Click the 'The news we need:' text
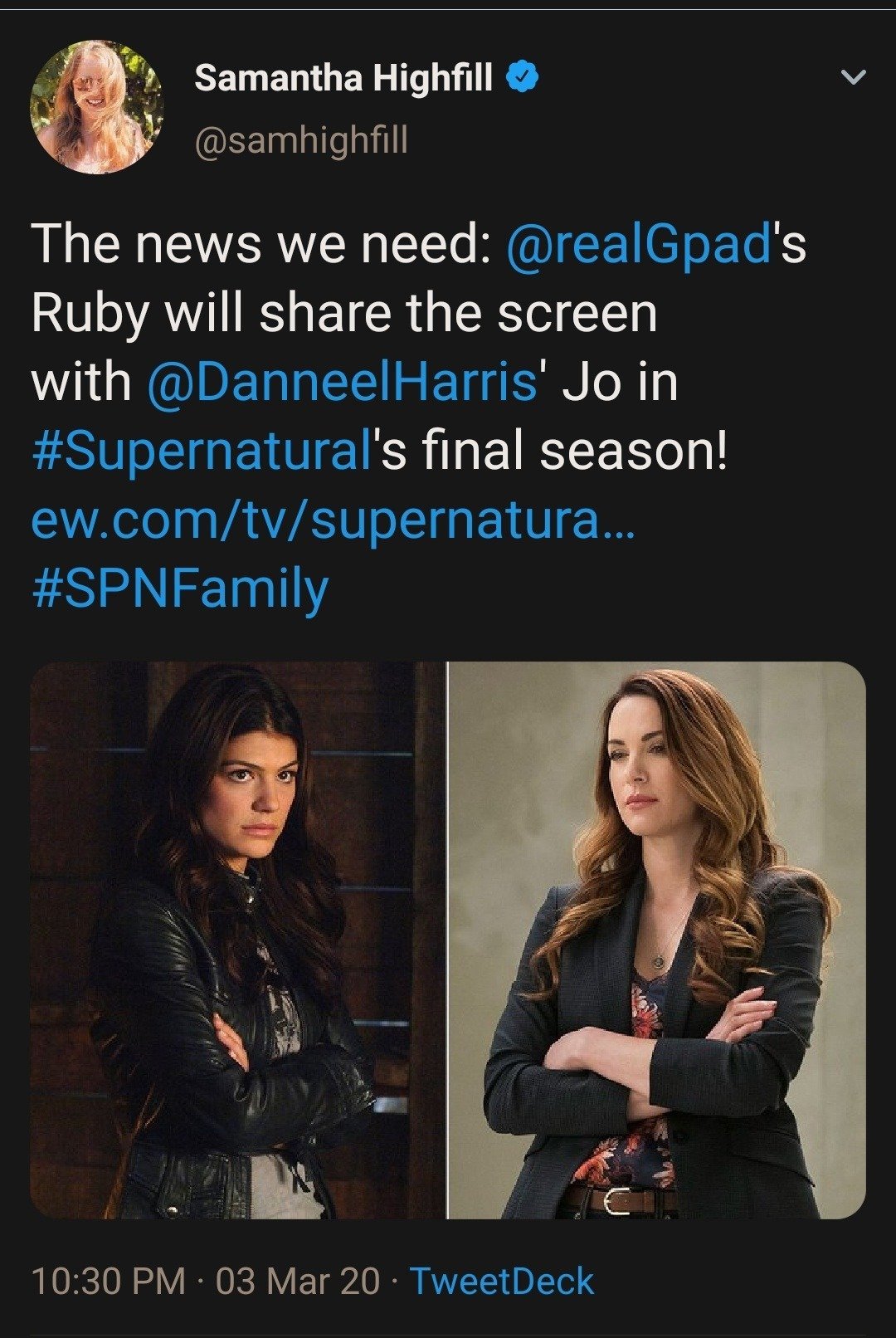This screenshot has height=1338, width=896. pos(261,246)
